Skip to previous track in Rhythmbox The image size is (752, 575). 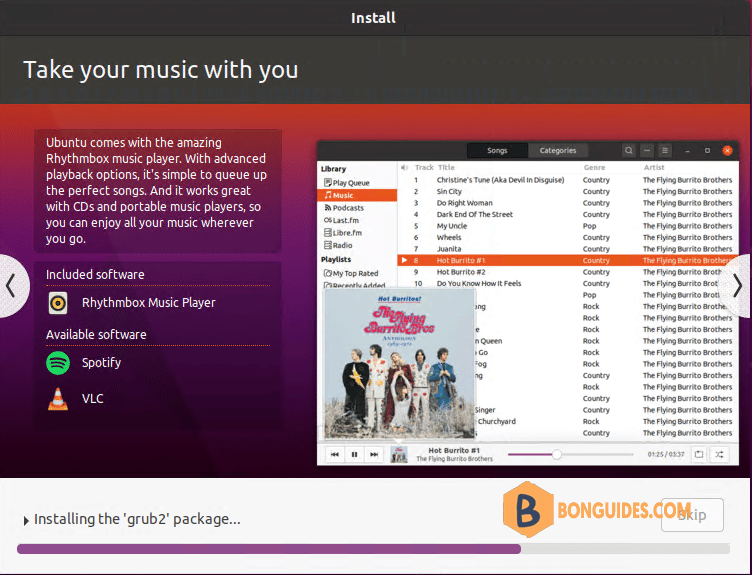335,455
